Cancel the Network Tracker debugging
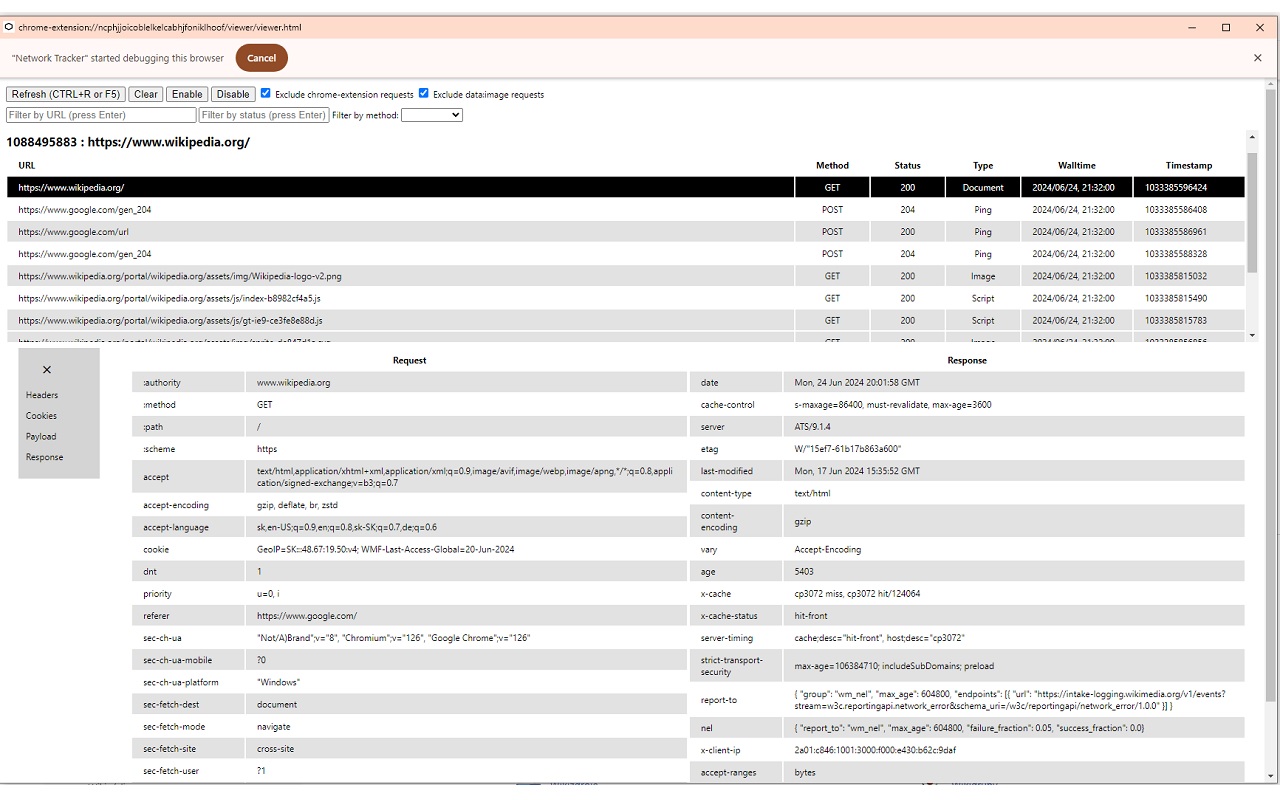Screen dimensions: 1280x800 [x=262, y=58]
